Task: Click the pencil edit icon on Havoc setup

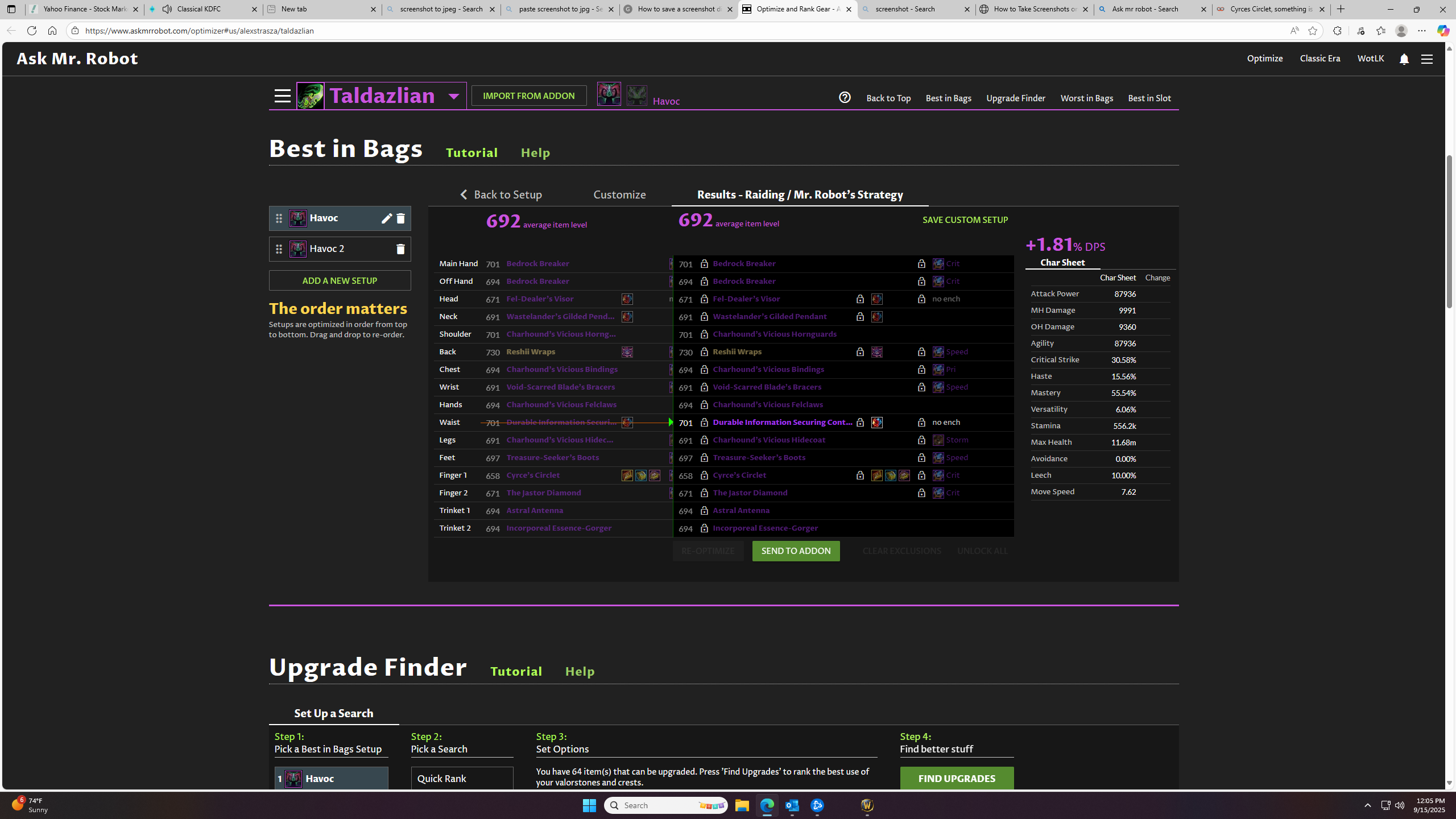Action: tap(386, 218)
